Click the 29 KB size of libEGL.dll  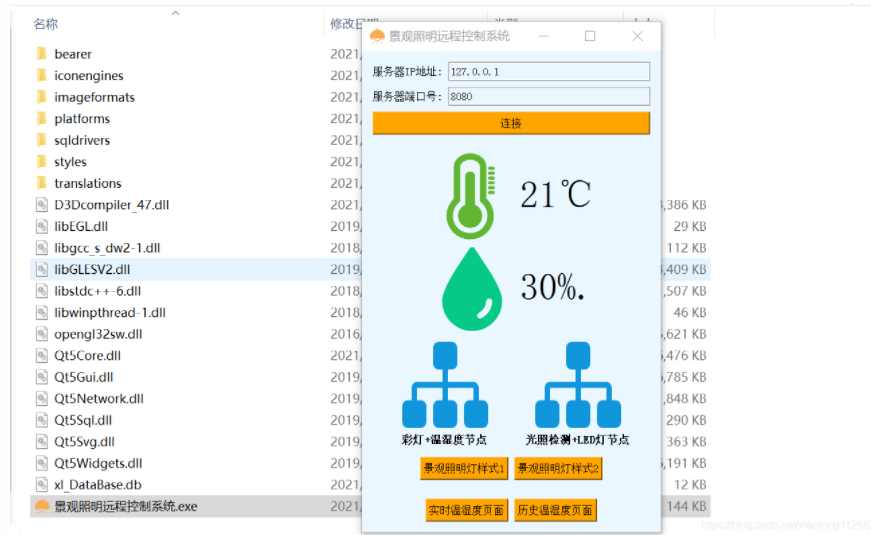(690, 226)
